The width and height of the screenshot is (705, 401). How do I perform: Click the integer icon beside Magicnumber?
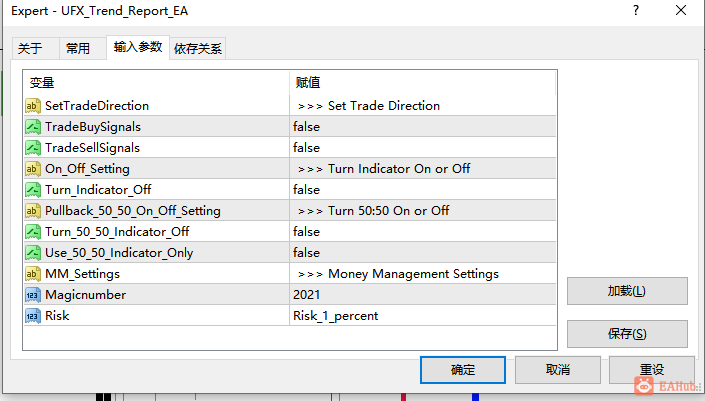[x=33, y=295]
